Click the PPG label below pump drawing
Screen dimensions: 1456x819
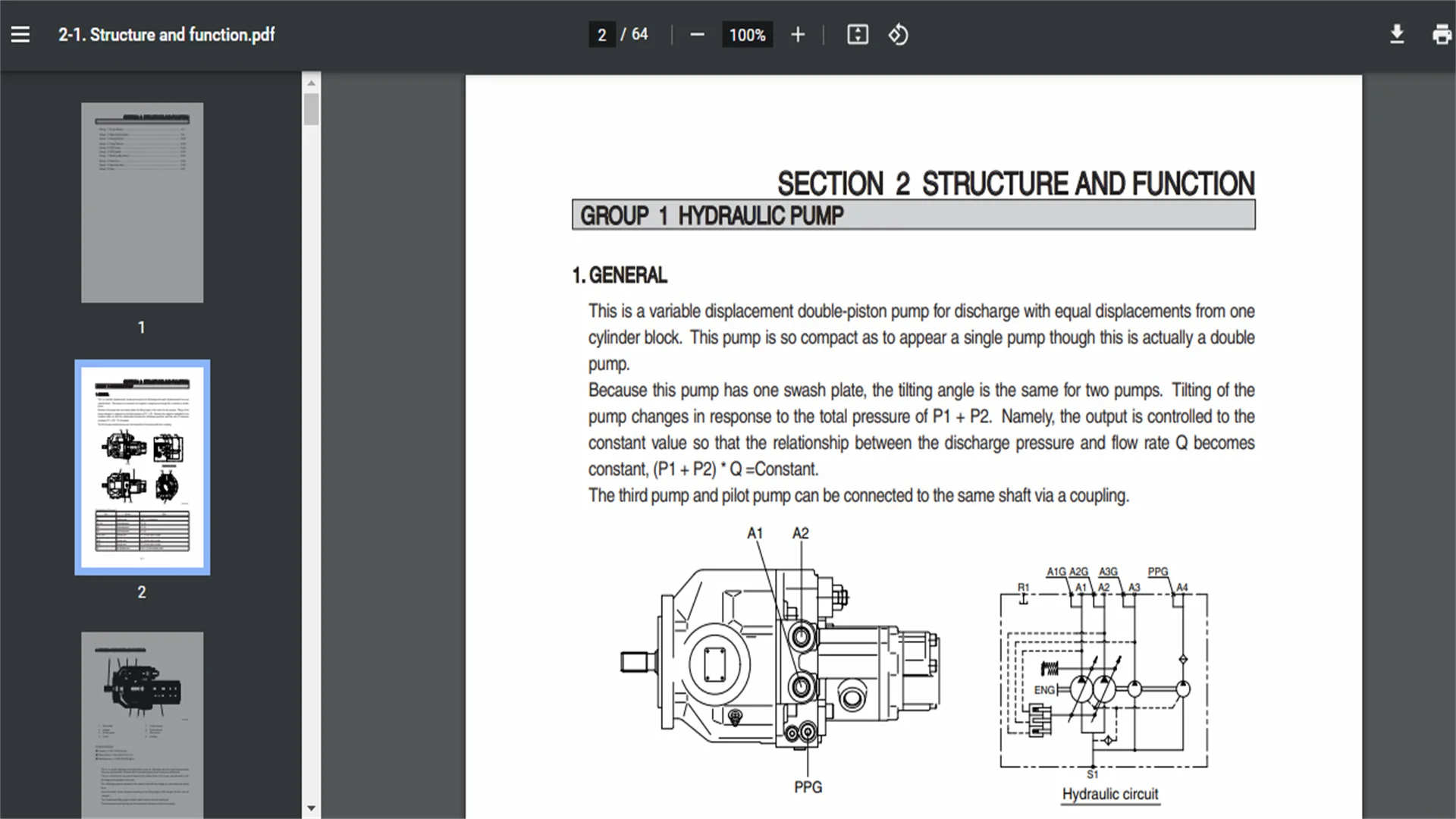[808, 787]
